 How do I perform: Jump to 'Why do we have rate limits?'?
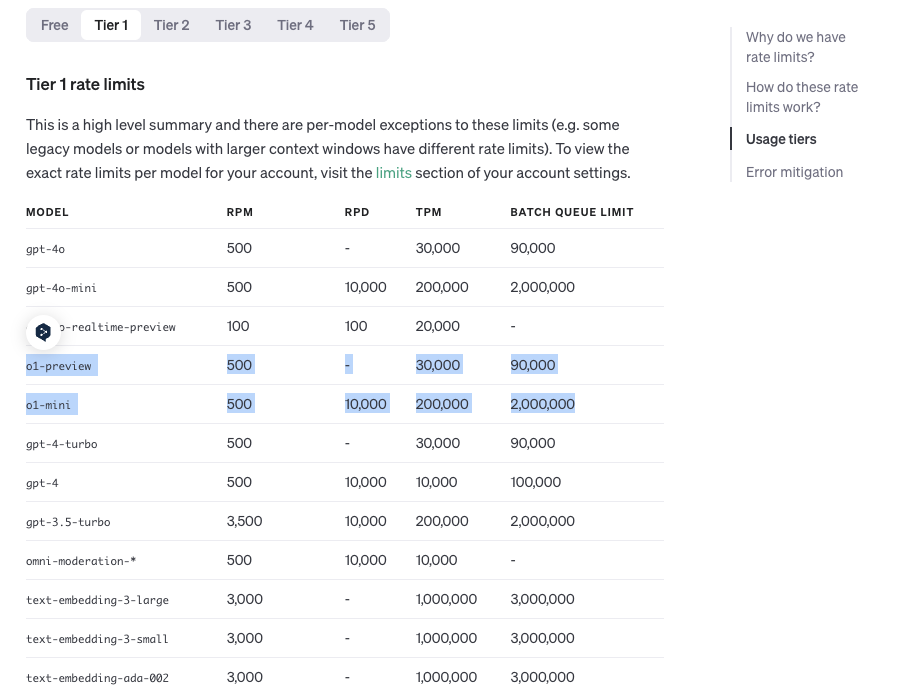795,47
